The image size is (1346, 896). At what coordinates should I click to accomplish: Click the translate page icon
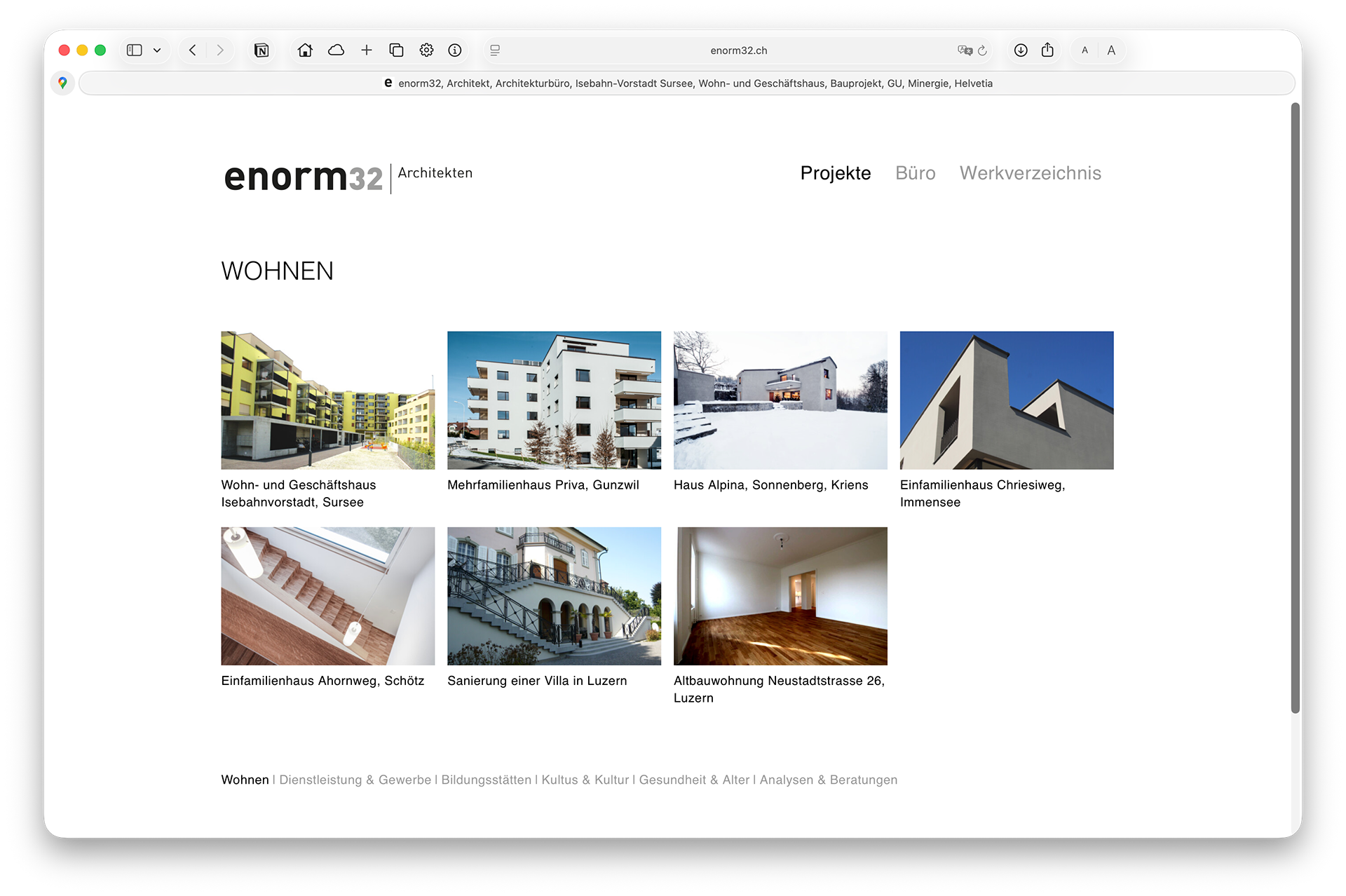click(965, 50)
